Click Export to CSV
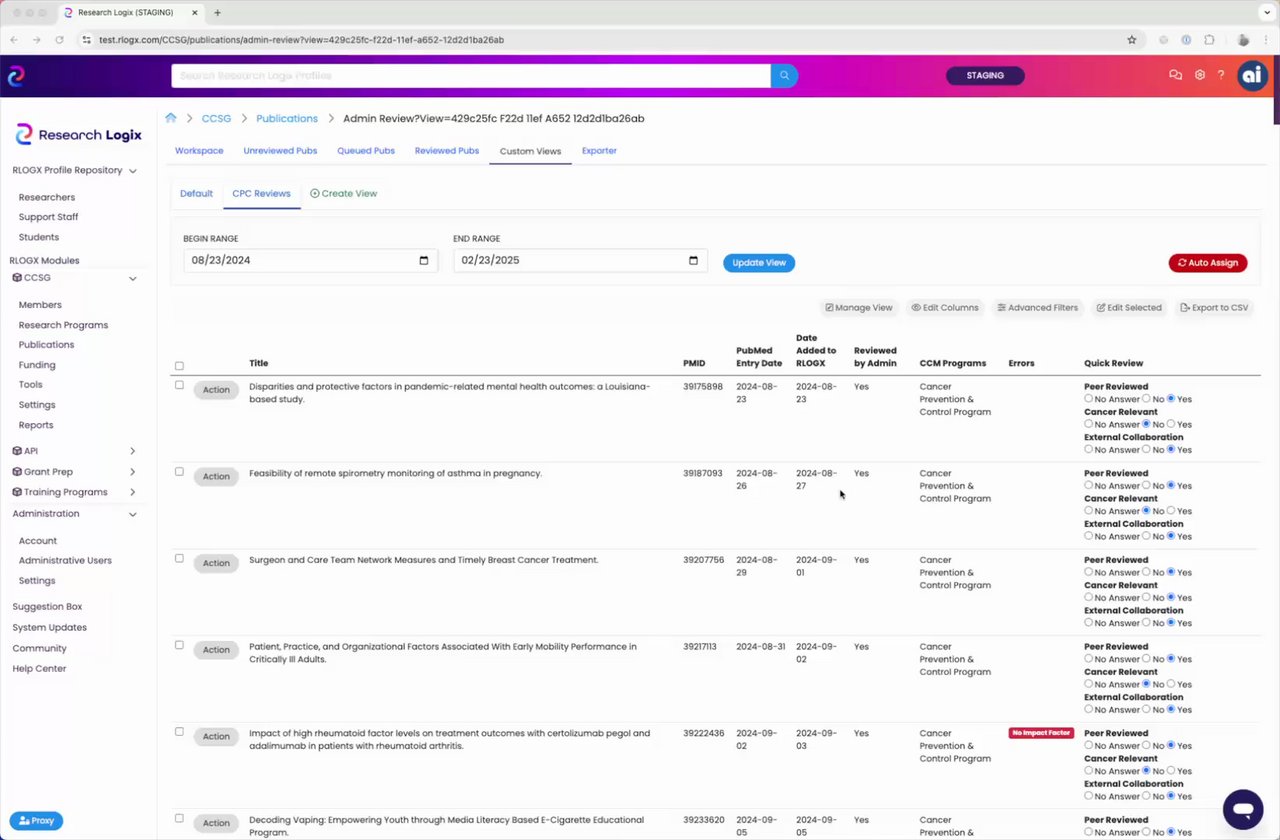 [1214, 308]
